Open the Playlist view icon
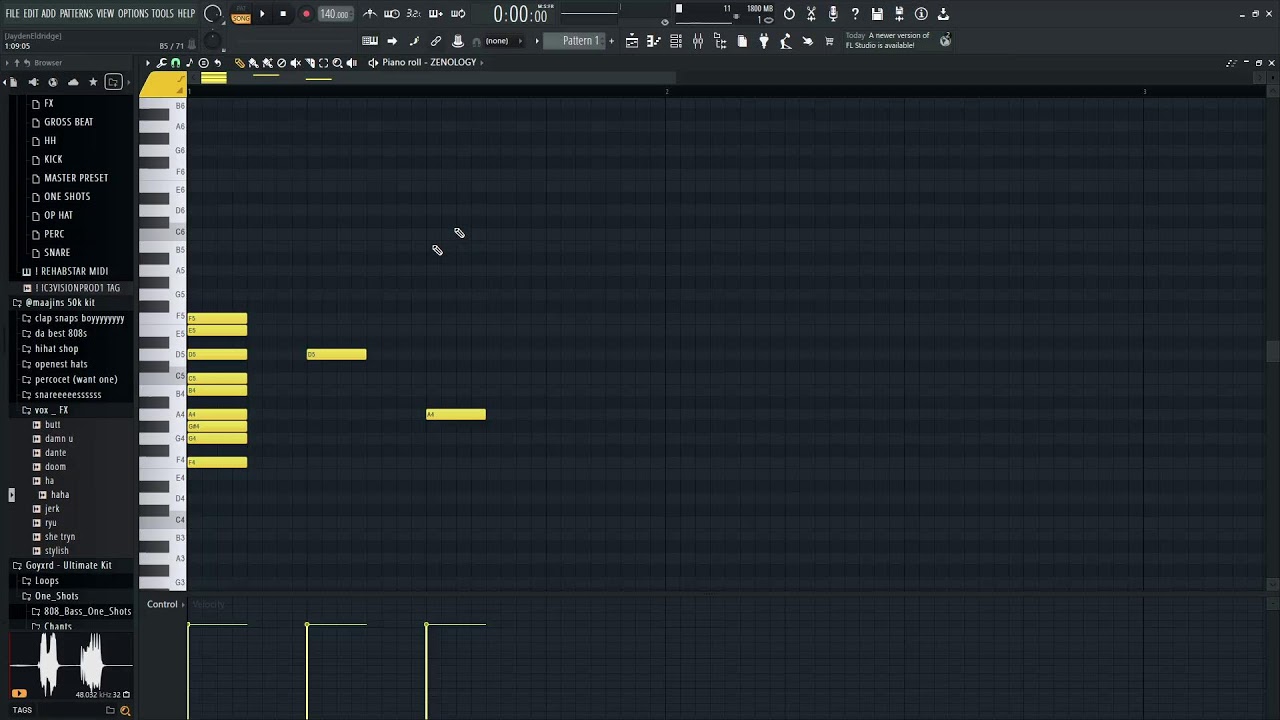The width and height of the screenshot is (1280, 720). point(632,41)
